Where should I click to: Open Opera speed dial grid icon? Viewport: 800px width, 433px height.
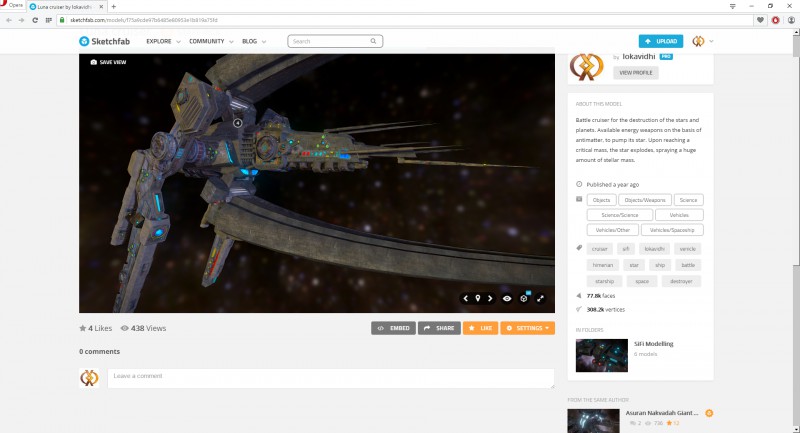[48, 20]
